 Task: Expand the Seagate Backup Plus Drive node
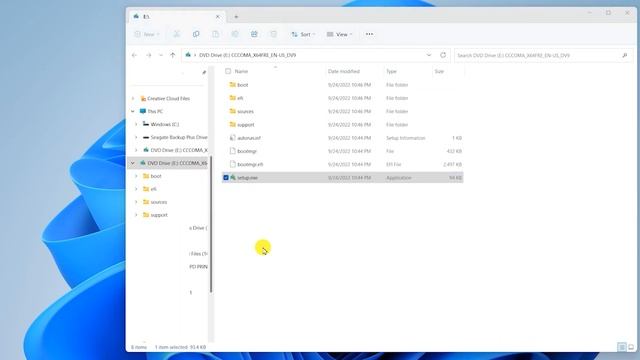click(136, 137)
